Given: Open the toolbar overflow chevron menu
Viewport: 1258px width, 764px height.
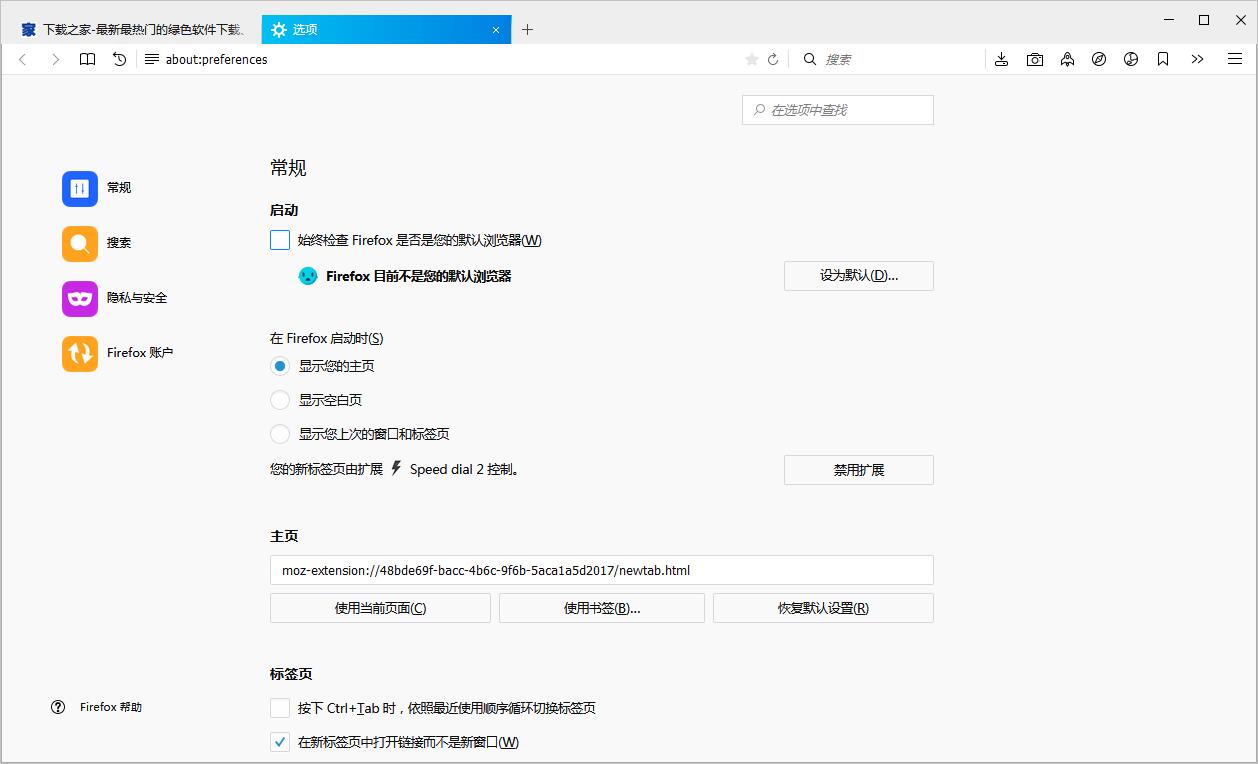Looking at the screenshot, I should coord(1197,59).
